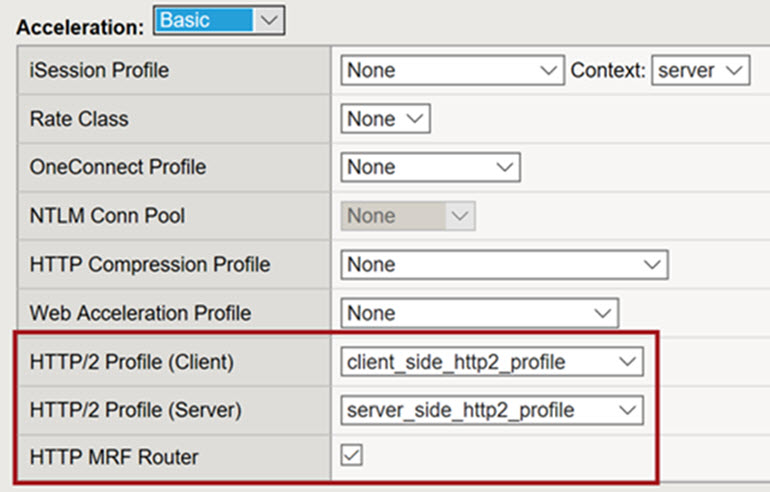The image size is (770, 492).
Task: Click the Acceleration section heading
Action: [81, 25]
